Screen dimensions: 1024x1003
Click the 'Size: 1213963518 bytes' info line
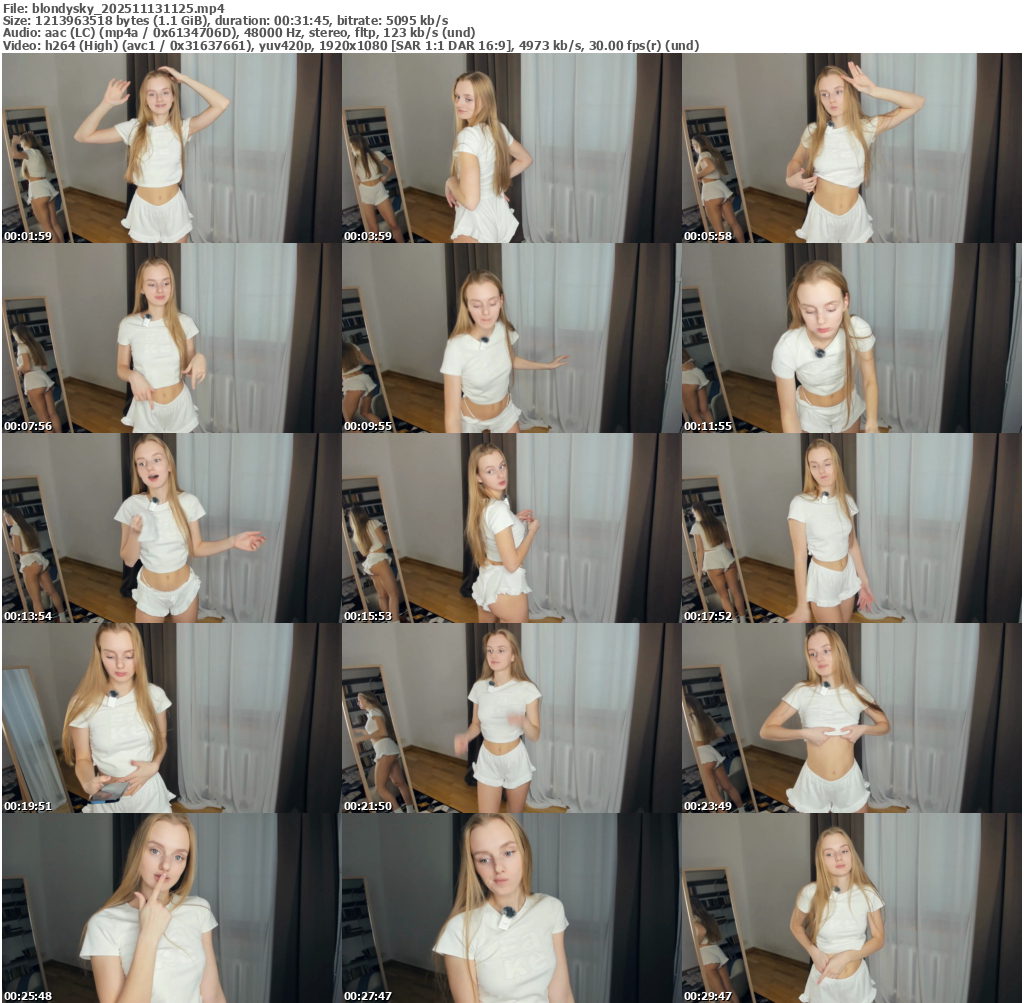225,20
